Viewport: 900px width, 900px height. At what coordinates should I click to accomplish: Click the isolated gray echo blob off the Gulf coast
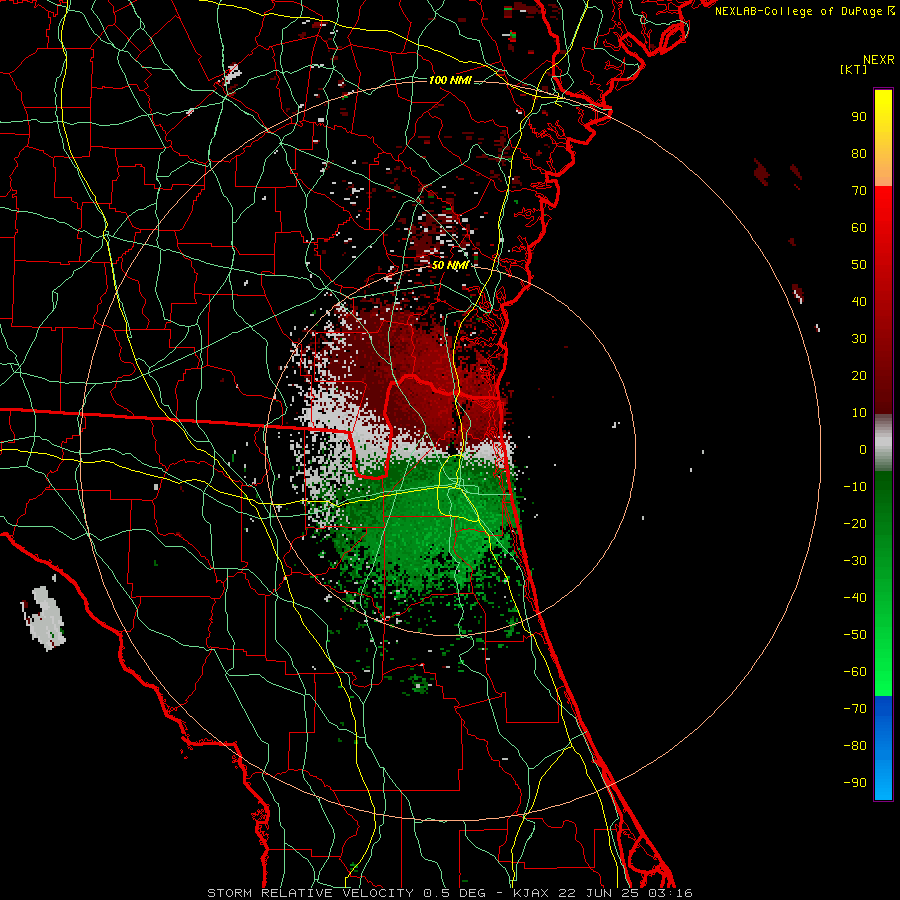(x=45, y=618)
